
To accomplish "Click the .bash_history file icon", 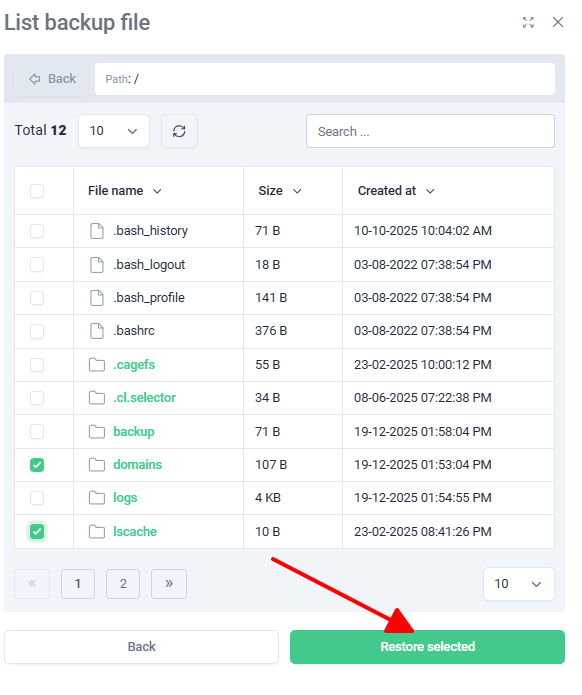I will 97,231.
